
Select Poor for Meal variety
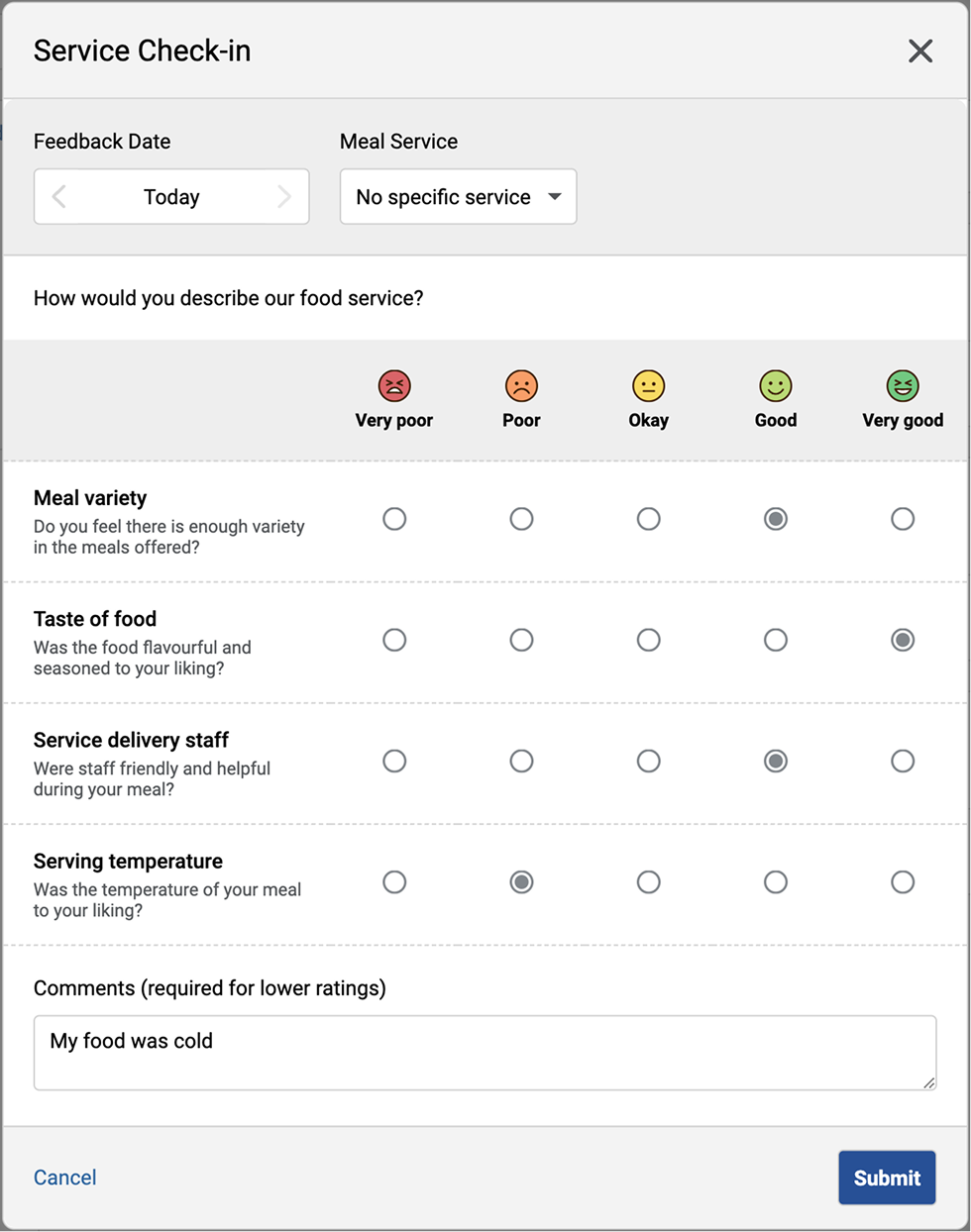[521, 519]
